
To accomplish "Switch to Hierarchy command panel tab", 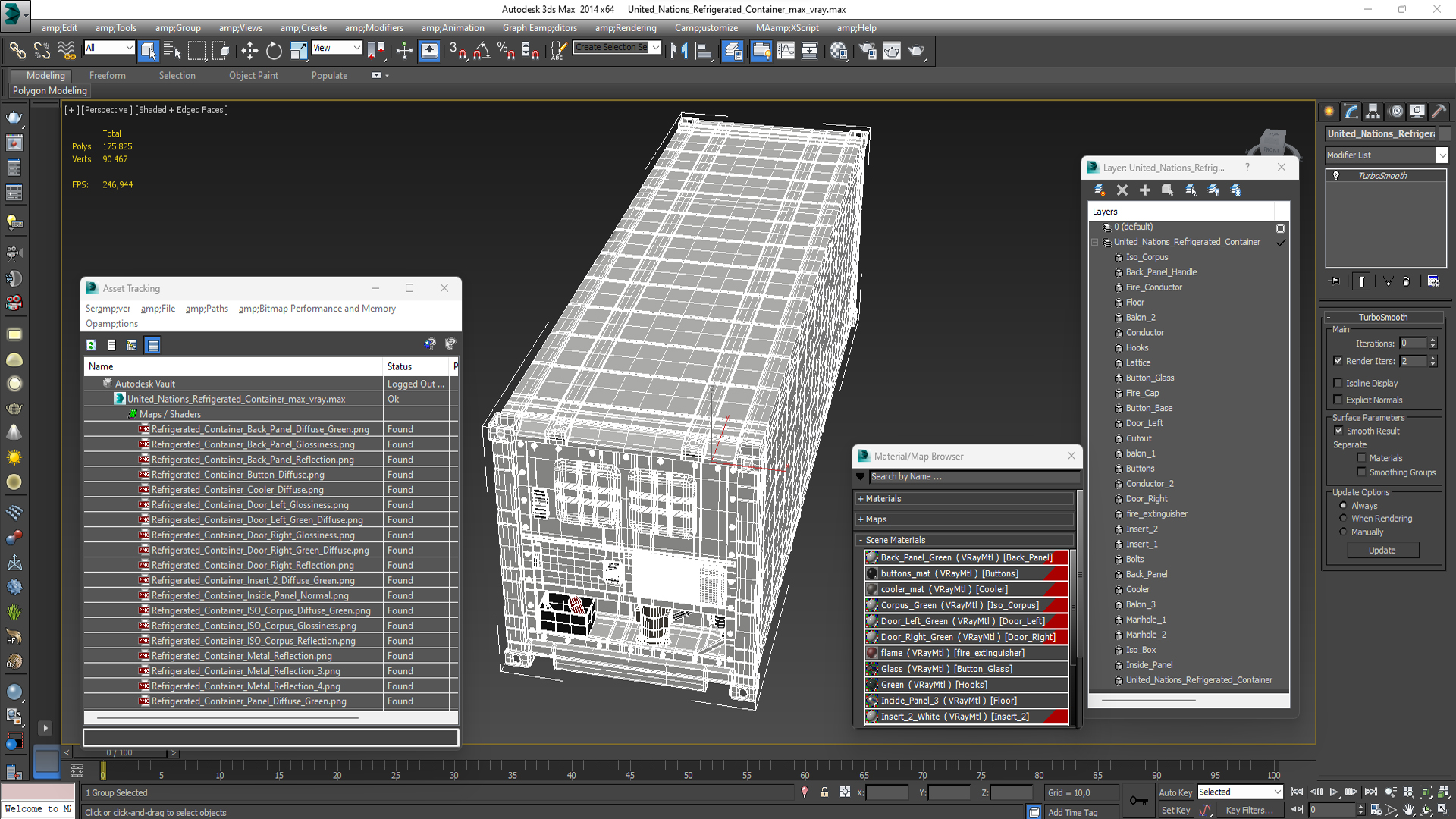I will tap(1373, 111).
